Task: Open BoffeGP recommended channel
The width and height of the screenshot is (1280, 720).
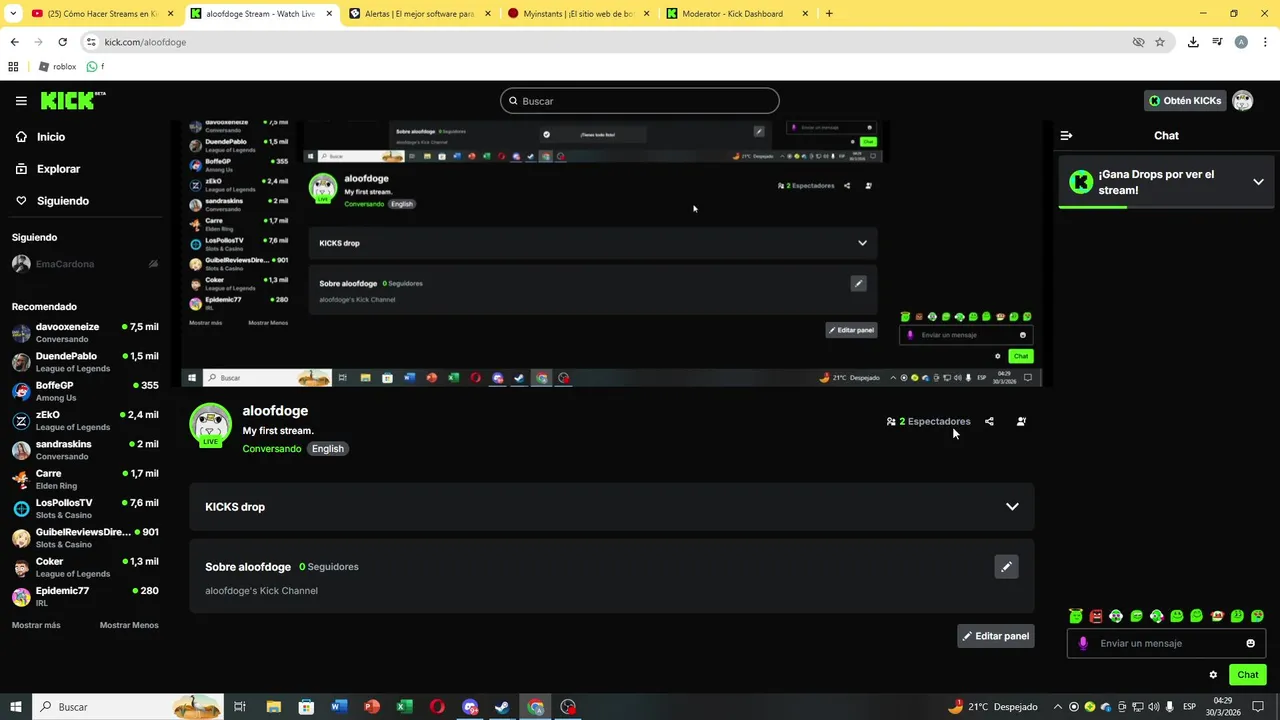Action: pyautogui.click(x=85, y=391)
